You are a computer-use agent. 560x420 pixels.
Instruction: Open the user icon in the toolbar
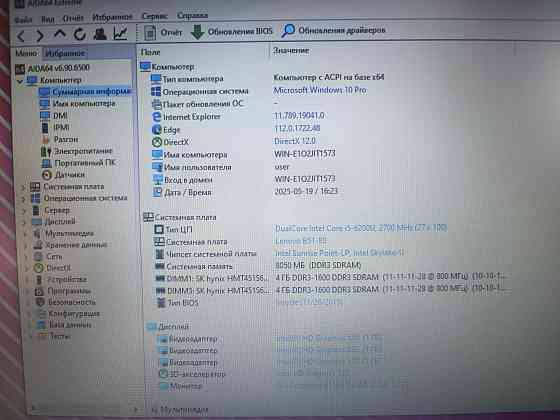(x=100, y=34)
